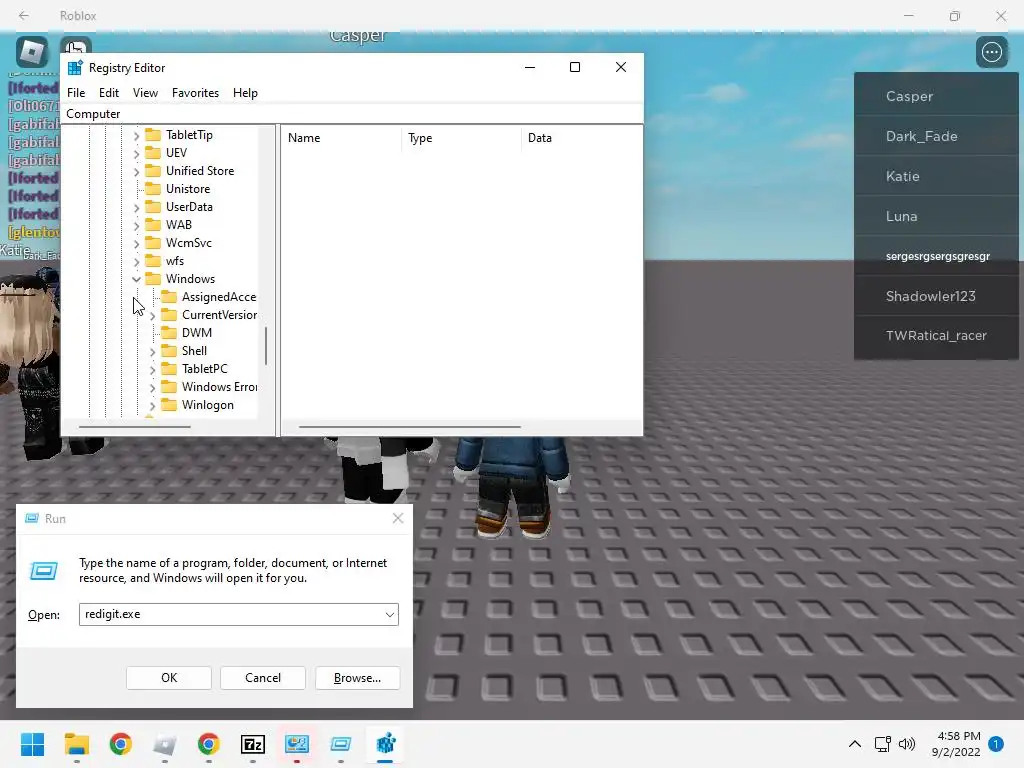This screenshot has width=1024, height=768.
Task: Click the Name column header
Action: click(x=342, y=138)
